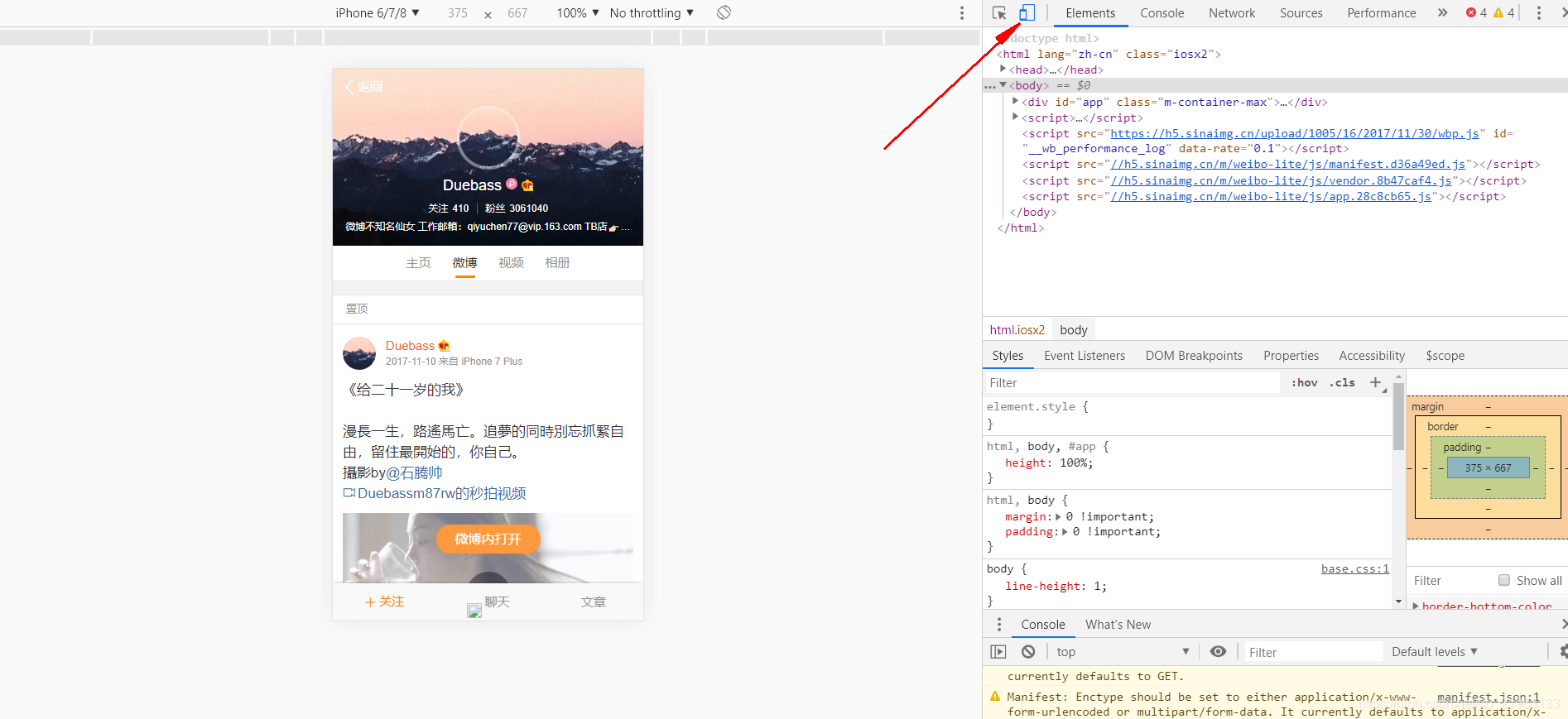Select the Properties tab
The image size is (1568, 719).
1291,356
